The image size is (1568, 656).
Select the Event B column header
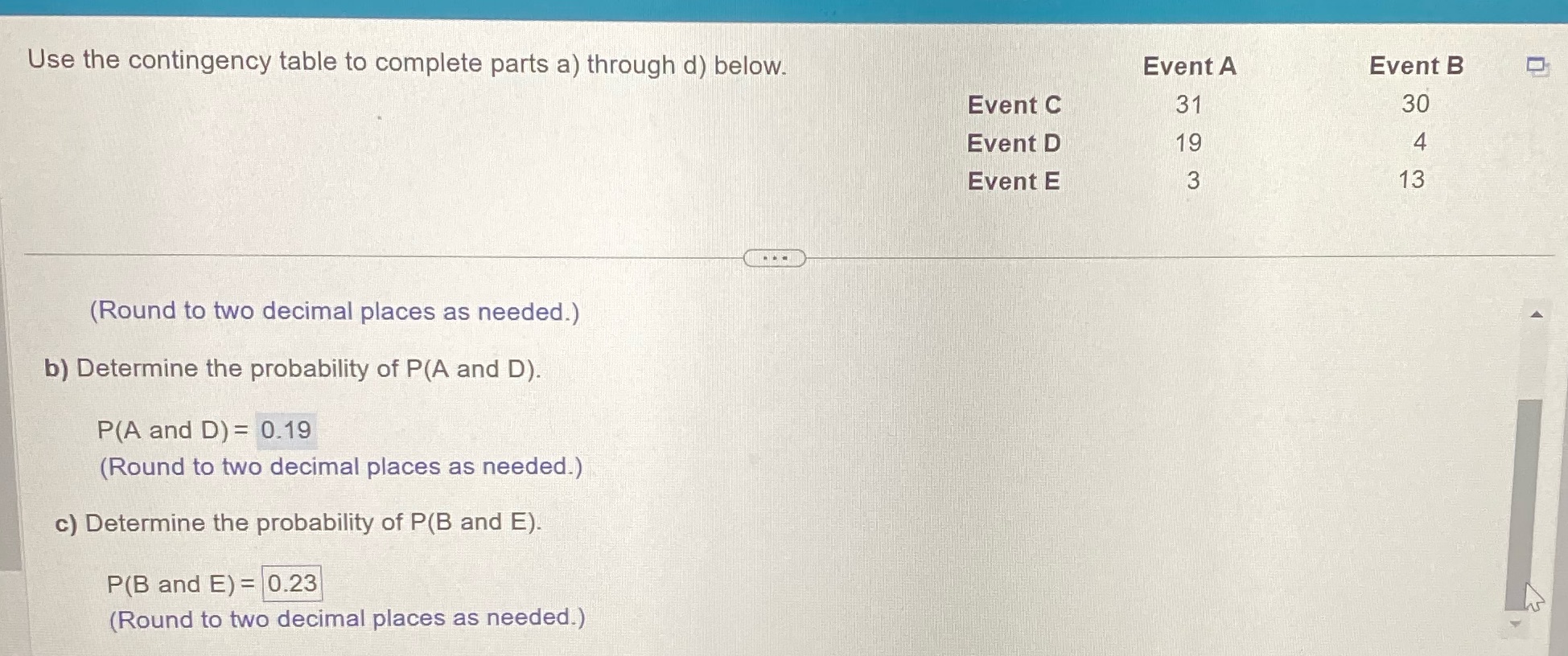click(x=1417, y=66)
